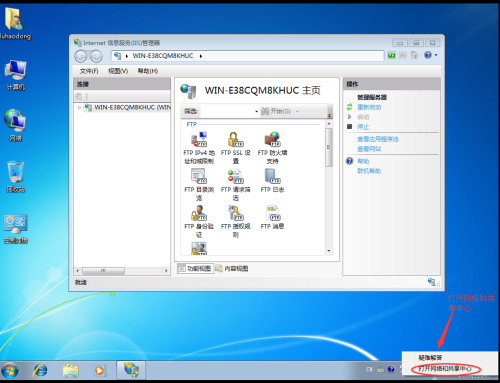Open FTP authentication feature
Viewport: 500px width, 383px height.
[x=199, y=221]
